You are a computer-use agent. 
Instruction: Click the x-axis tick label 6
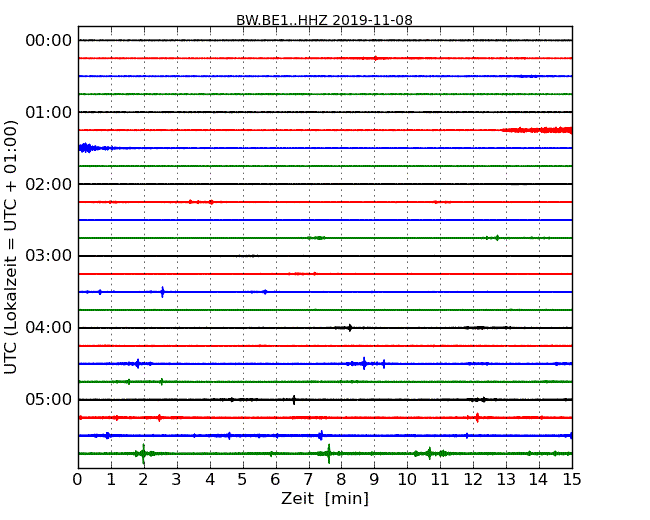275,480
